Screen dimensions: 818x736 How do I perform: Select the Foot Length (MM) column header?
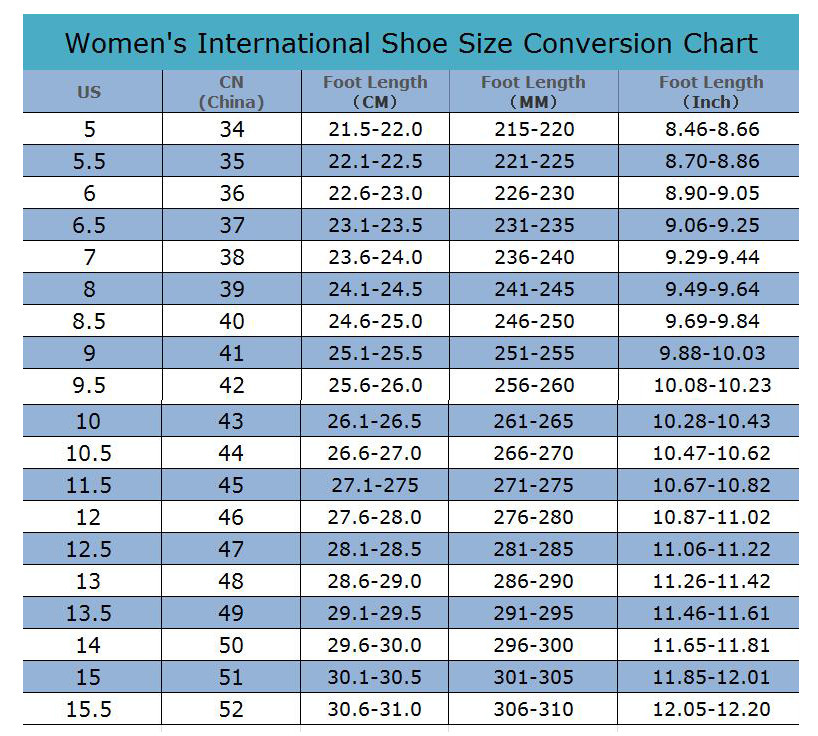533,92
